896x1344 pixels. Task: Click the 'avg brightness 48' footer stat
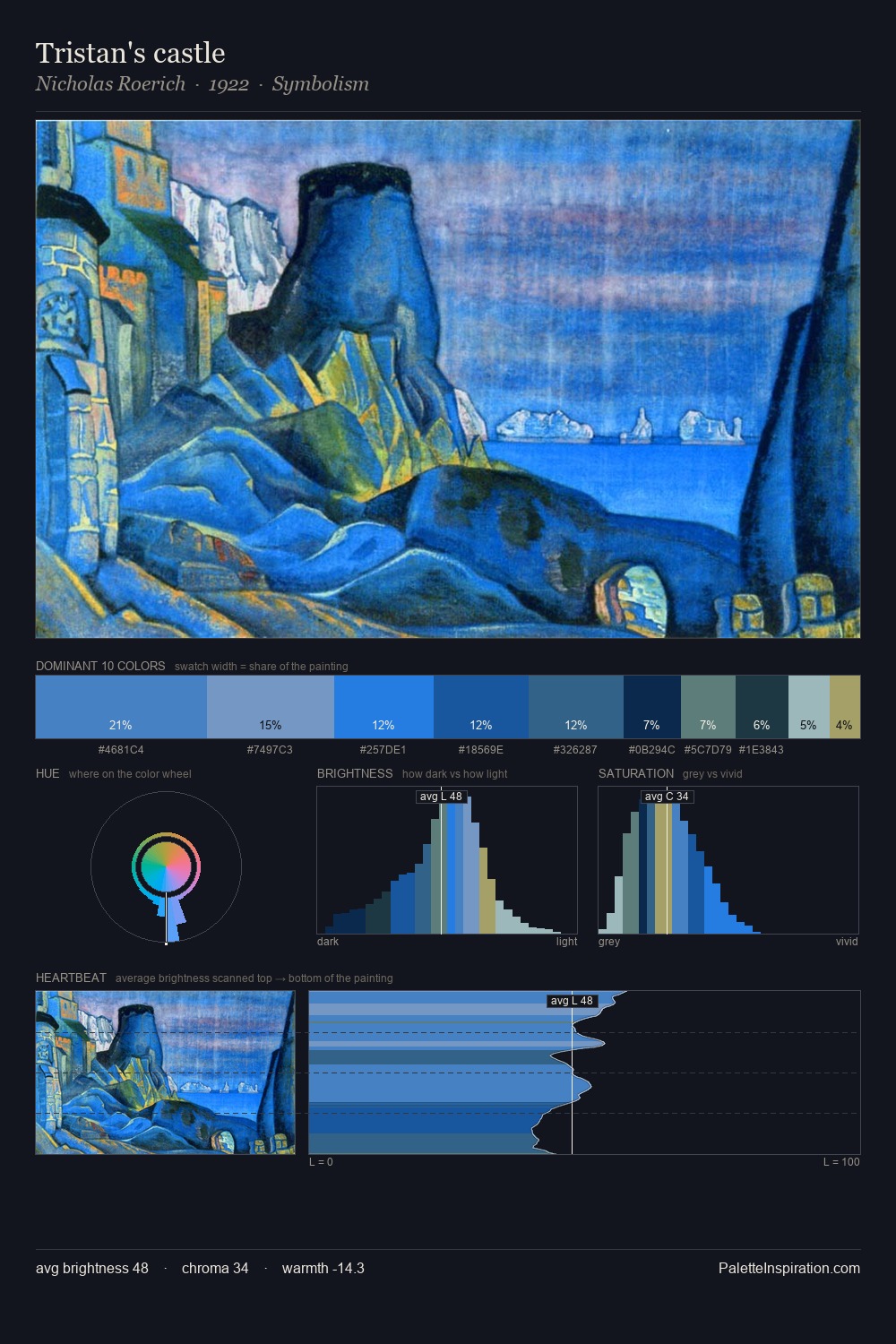[x=92, y=1268]
